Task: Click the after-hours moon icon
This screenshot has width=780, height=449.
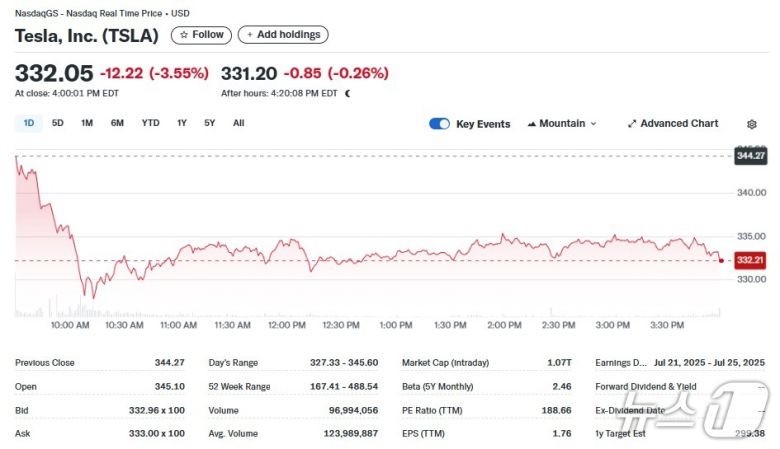Action: tap(348, 94)
